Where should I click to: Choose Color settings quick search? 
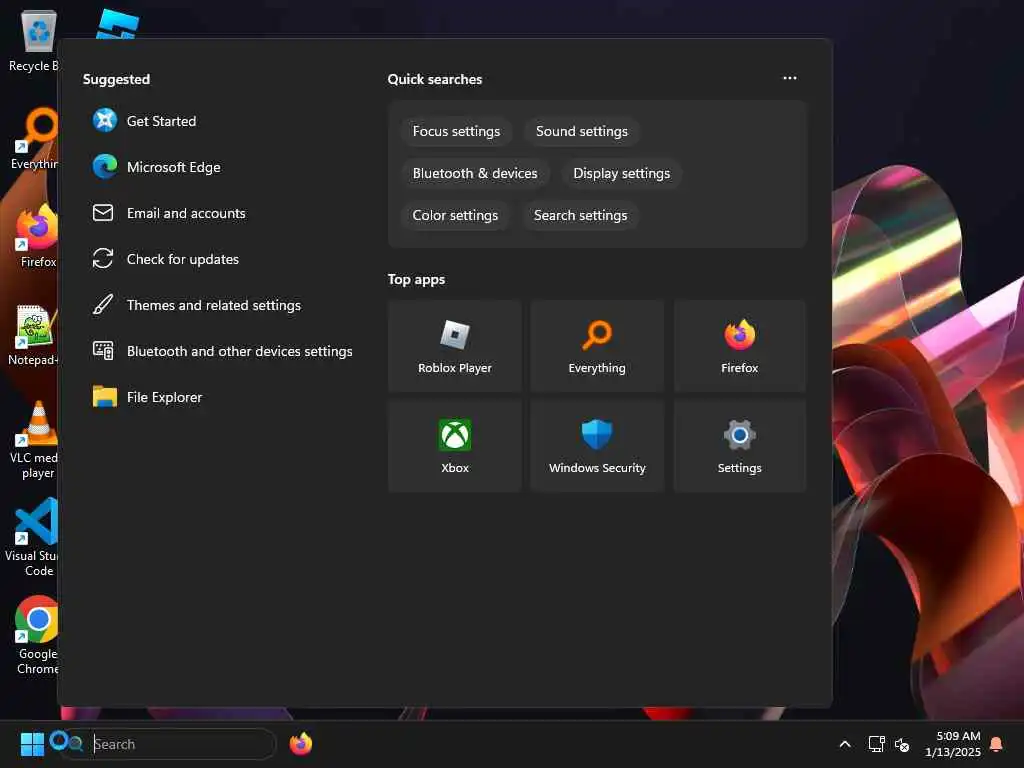click(x=455, y=216)
